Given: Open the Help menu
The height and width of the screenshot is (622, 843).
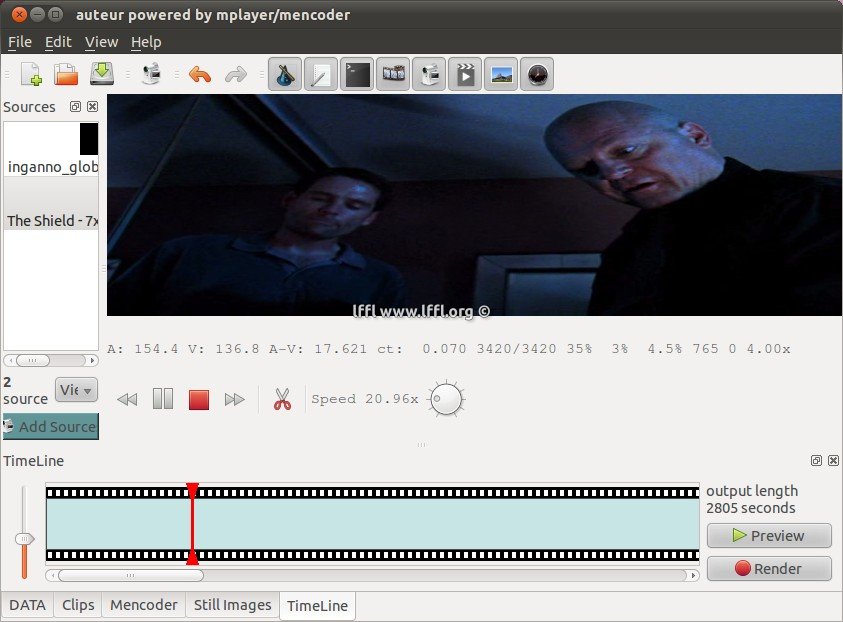Looking at the screenshot, I should click(146, 42).
